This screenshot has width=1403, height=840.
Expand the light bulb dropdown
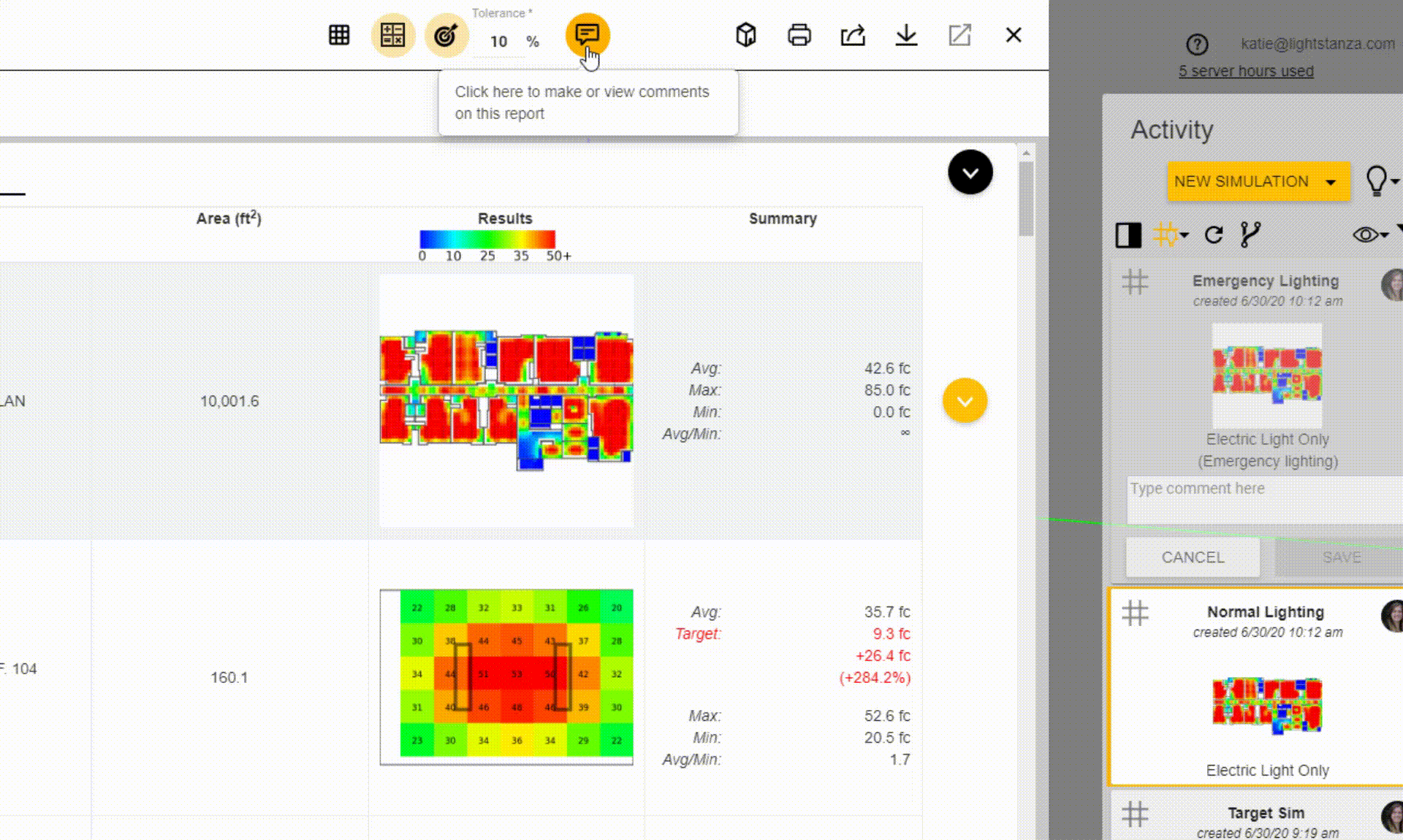[1381, 180]
